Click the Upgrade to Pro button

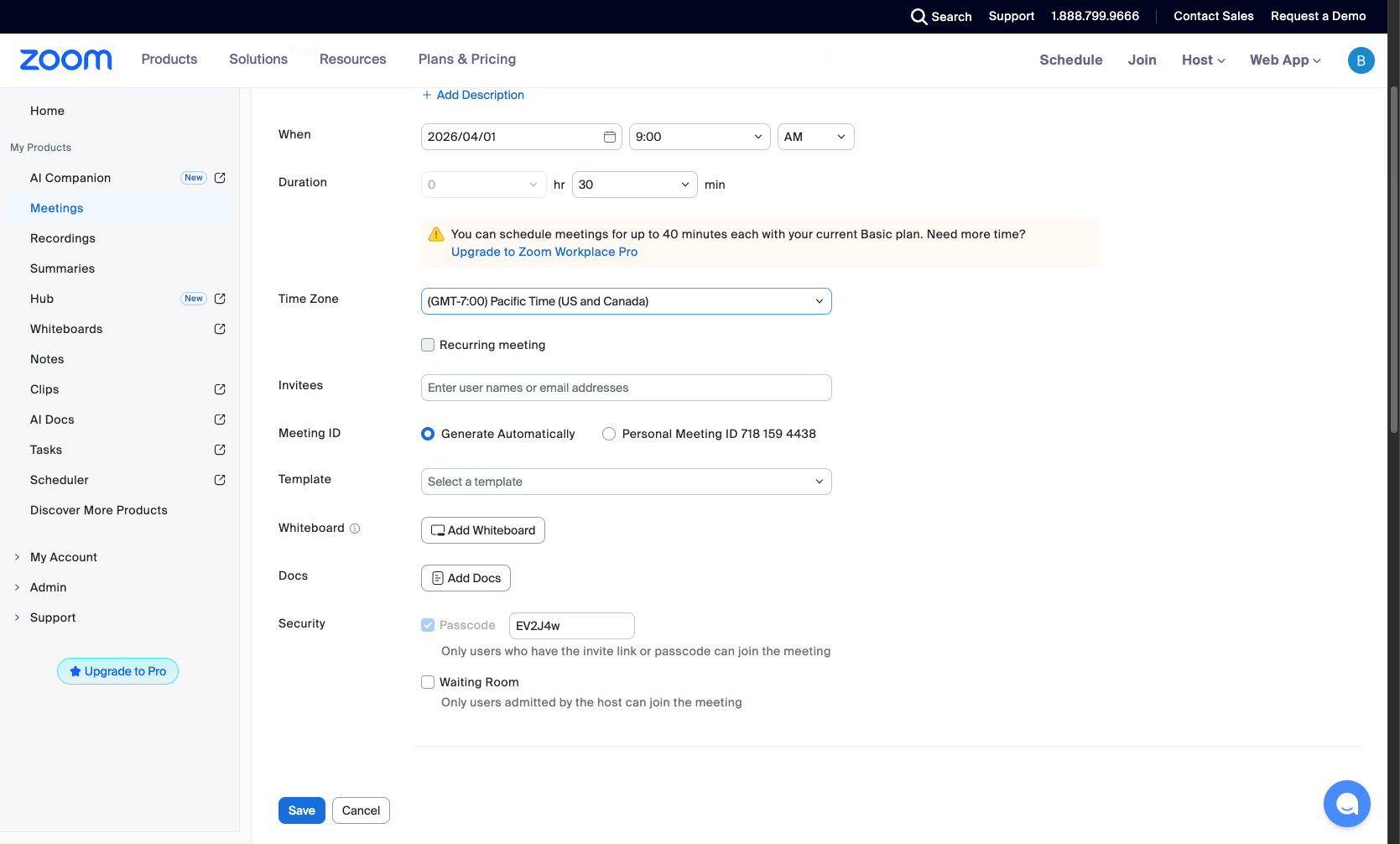tap(118, 671)
